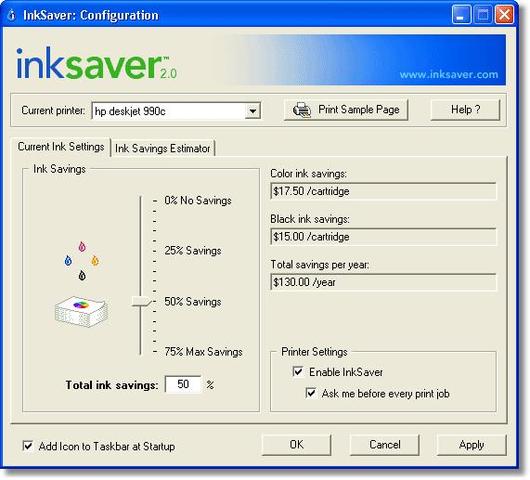Viewport: 530px width, 480px height.
Task: Toggle Add Icon to Taskbar at Startup
Action: point(28,446)
